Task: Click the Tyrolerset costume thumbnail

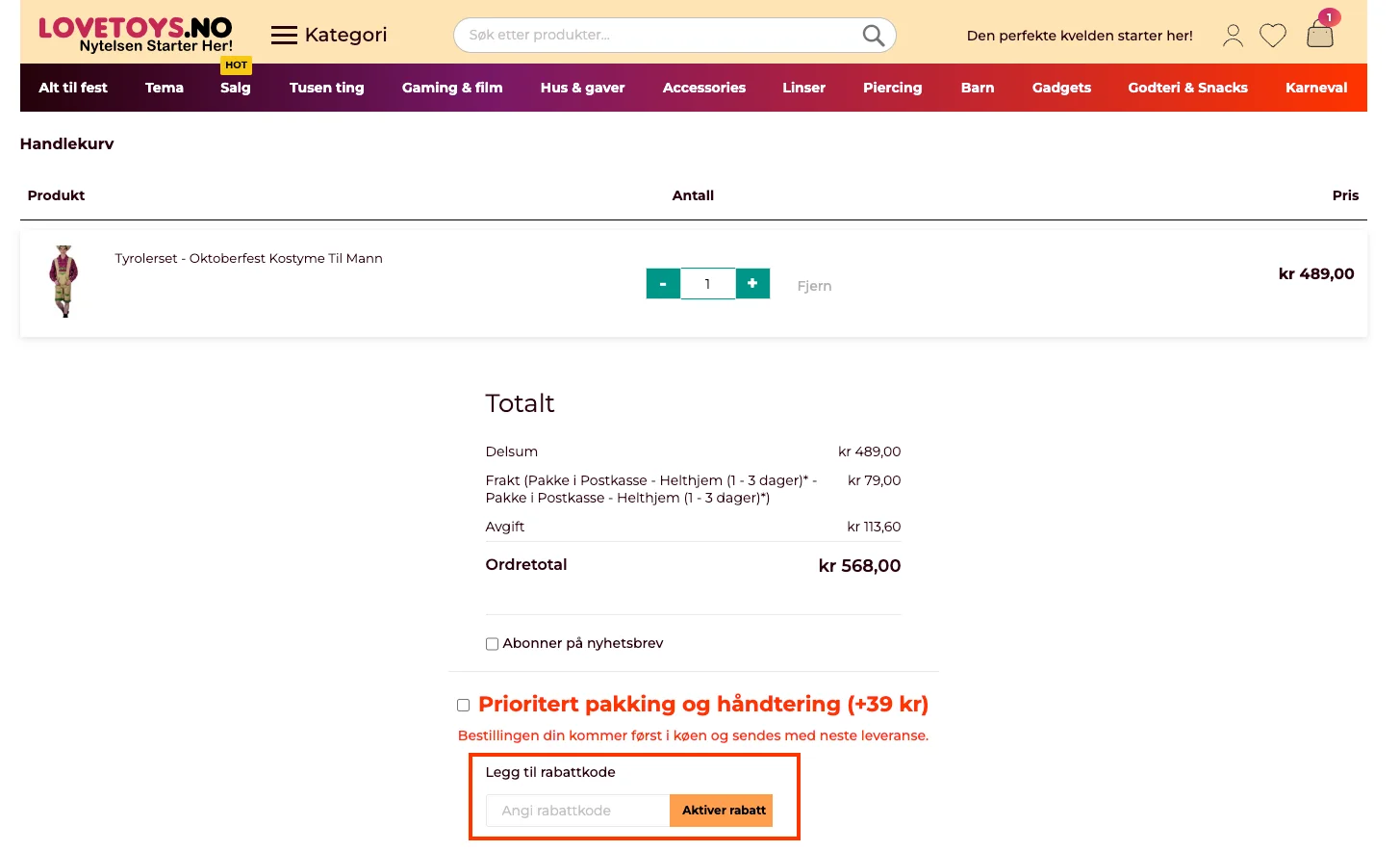Action: [64, 281]
